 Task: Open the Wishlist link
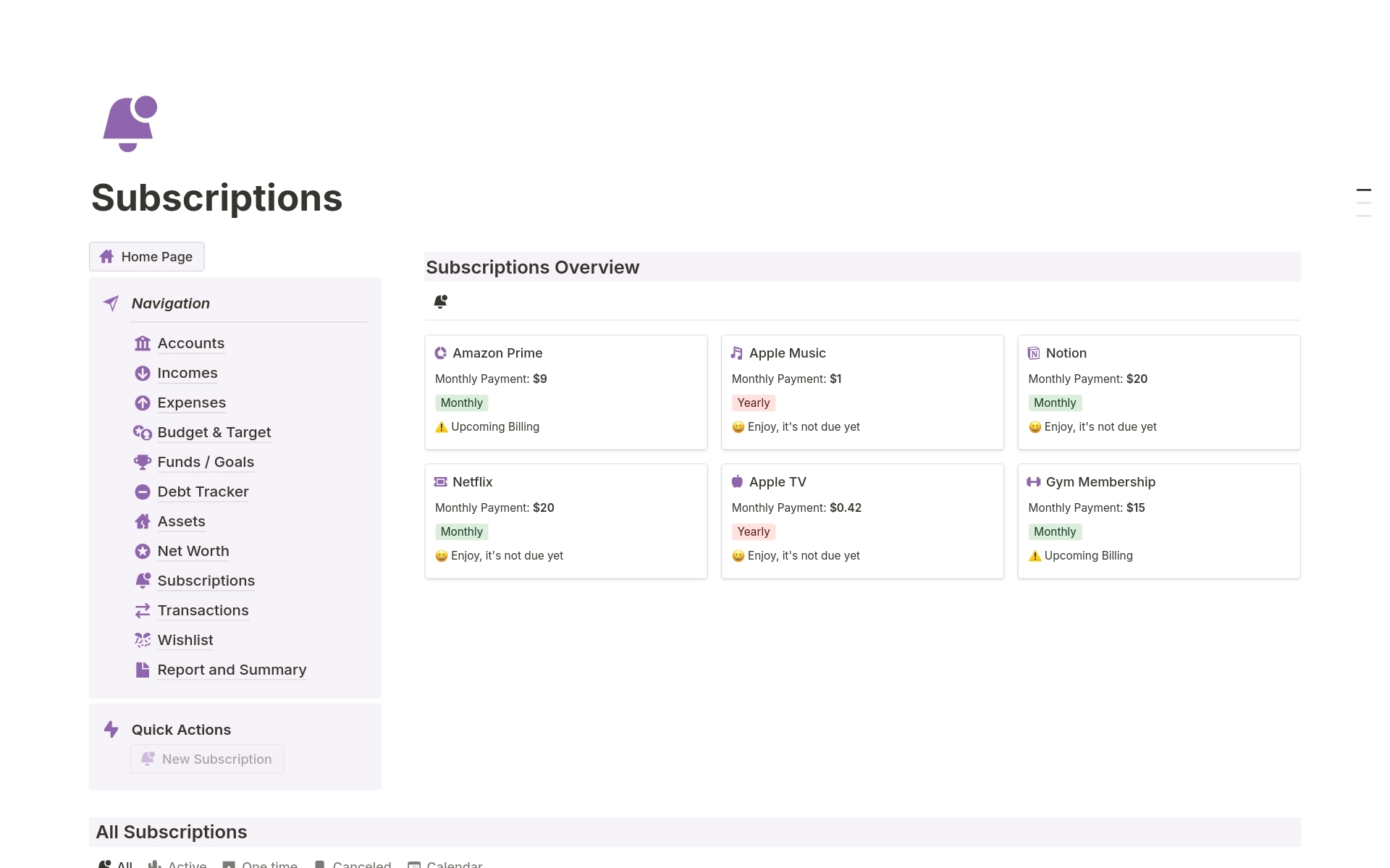185,640
